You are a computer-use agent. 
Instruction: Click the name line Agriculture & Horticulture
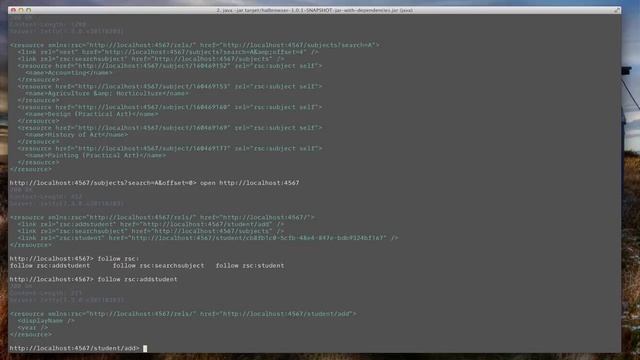[x=107, y=93]
